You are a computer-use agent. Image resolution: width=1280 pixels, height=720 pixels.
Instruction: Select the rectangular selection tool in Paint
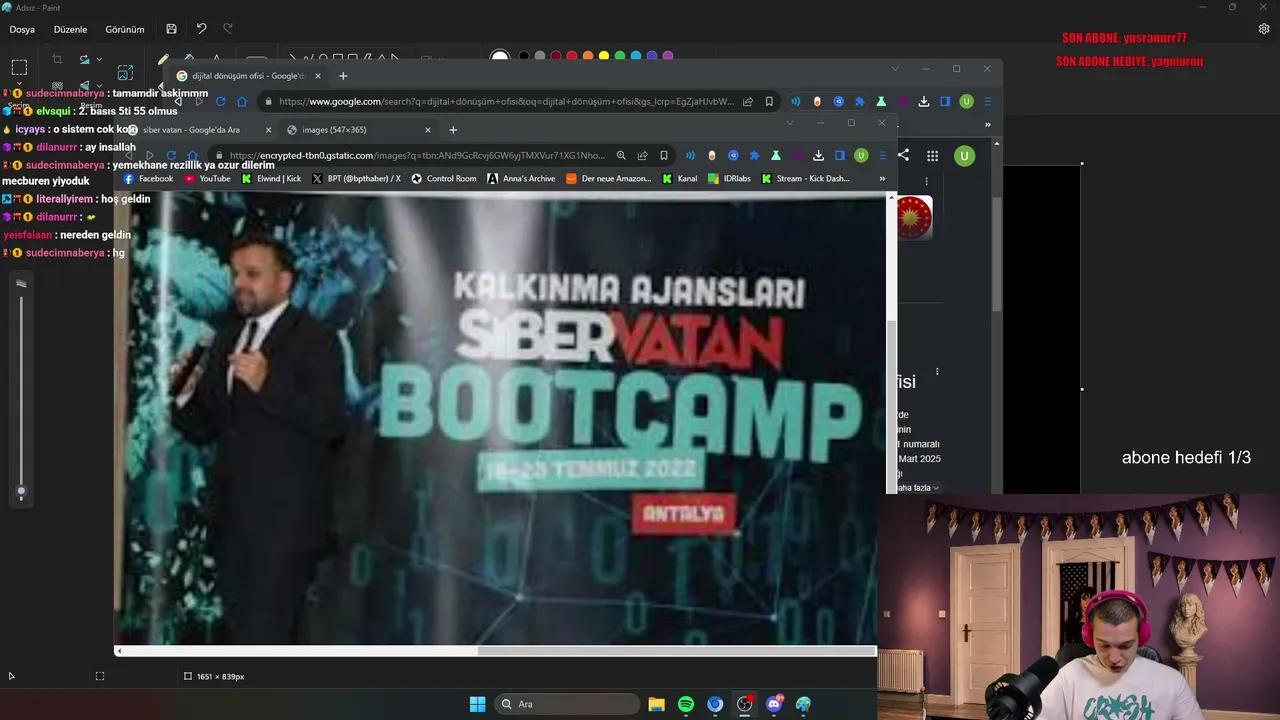coord(19,68)
